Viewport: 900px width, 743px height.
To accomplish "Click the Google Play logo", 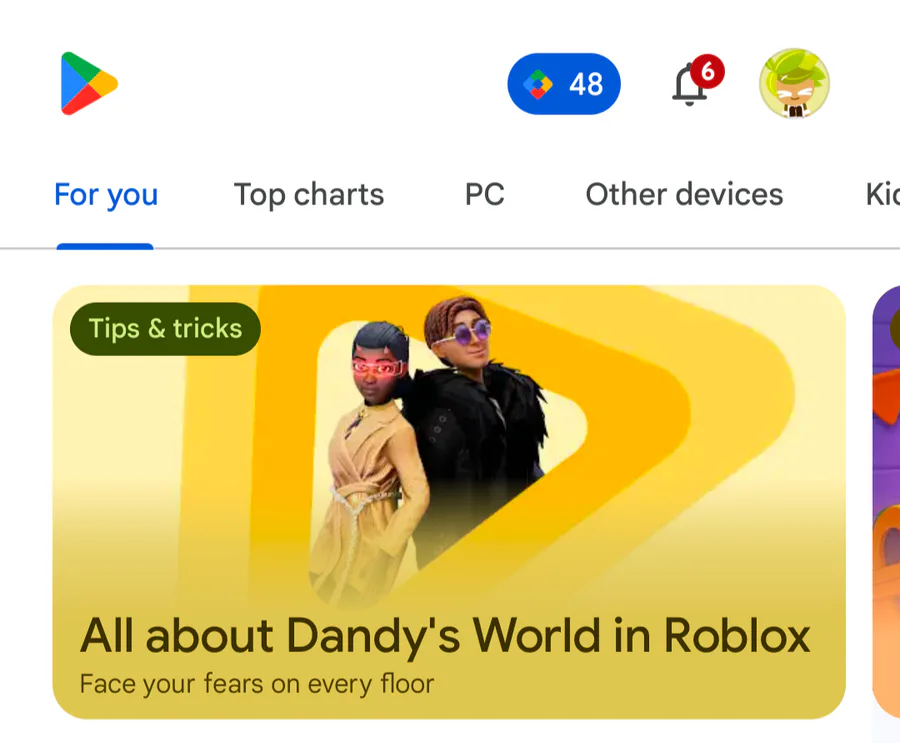I will point(89,83).
